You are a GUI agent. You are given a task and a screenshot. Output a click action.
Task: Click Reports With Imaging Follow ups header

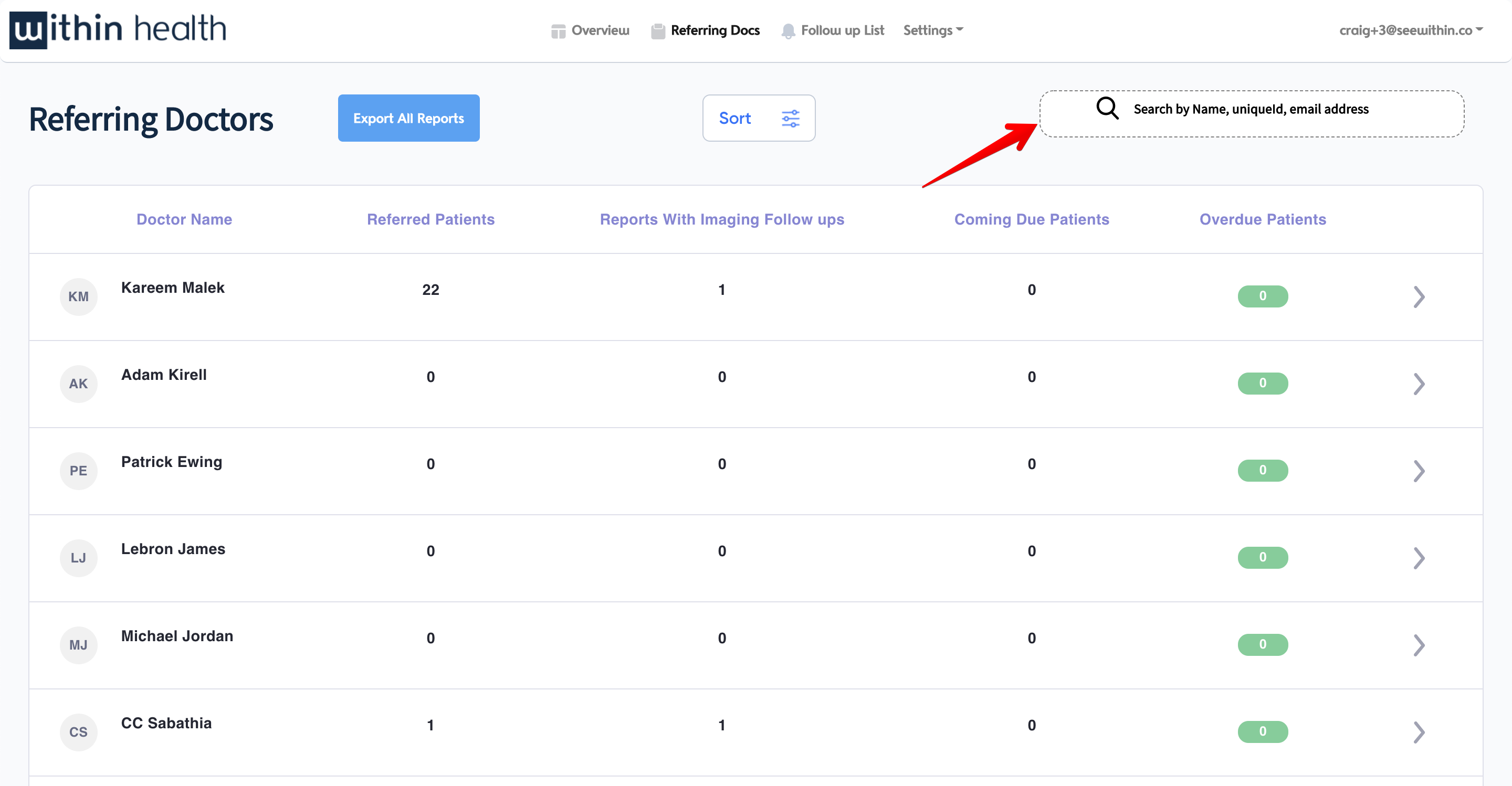[x=722, y=219]
